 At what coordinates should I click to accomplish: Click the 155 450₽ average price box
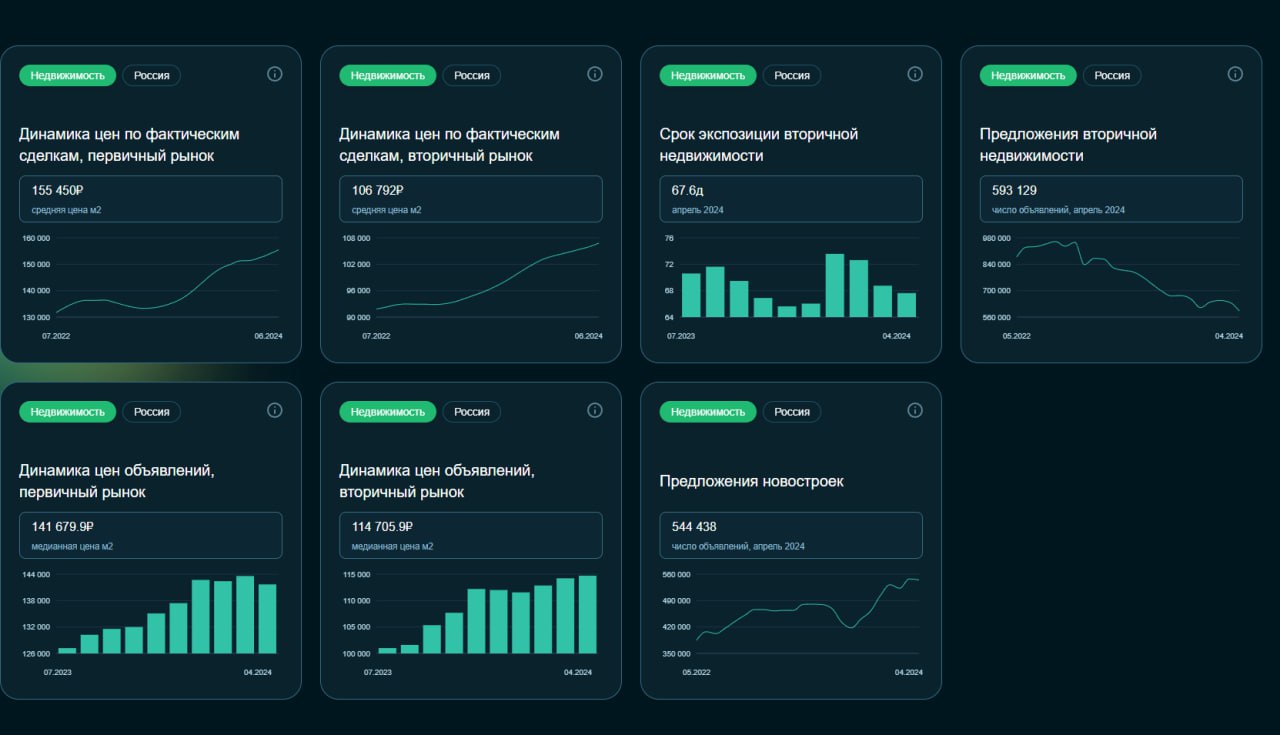click(x=151, y=199)
